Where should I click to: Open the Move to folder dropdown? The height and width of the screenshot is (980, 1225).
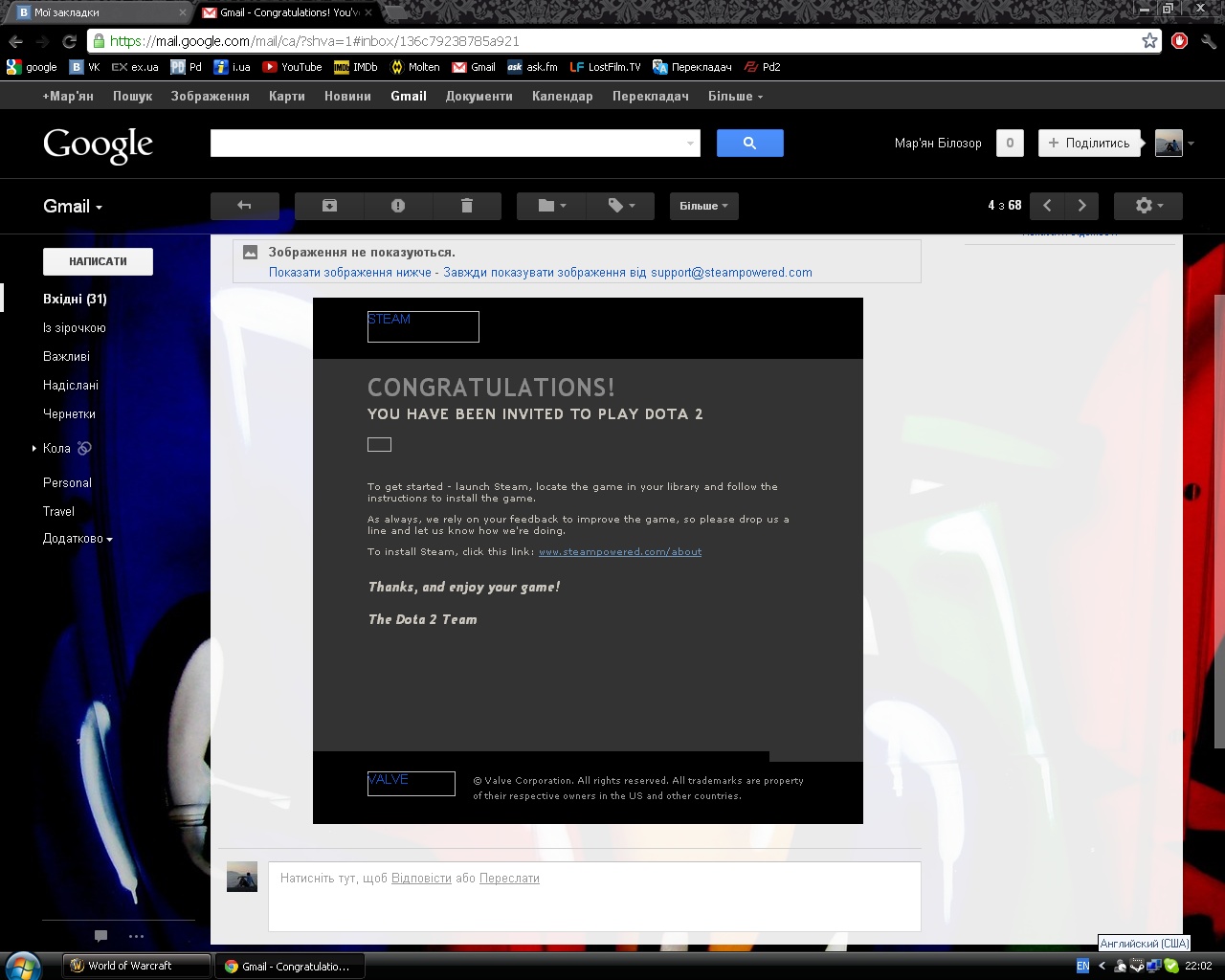click(x=551, y=206)
